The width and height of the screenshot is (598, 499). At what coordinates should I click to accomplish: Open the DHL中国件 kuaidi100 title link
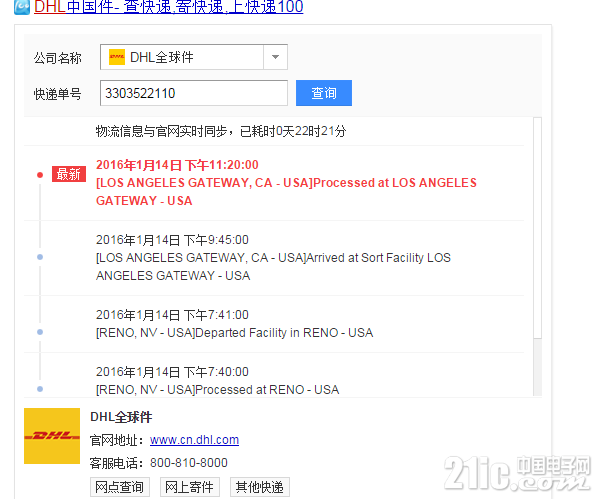(169, 7)
